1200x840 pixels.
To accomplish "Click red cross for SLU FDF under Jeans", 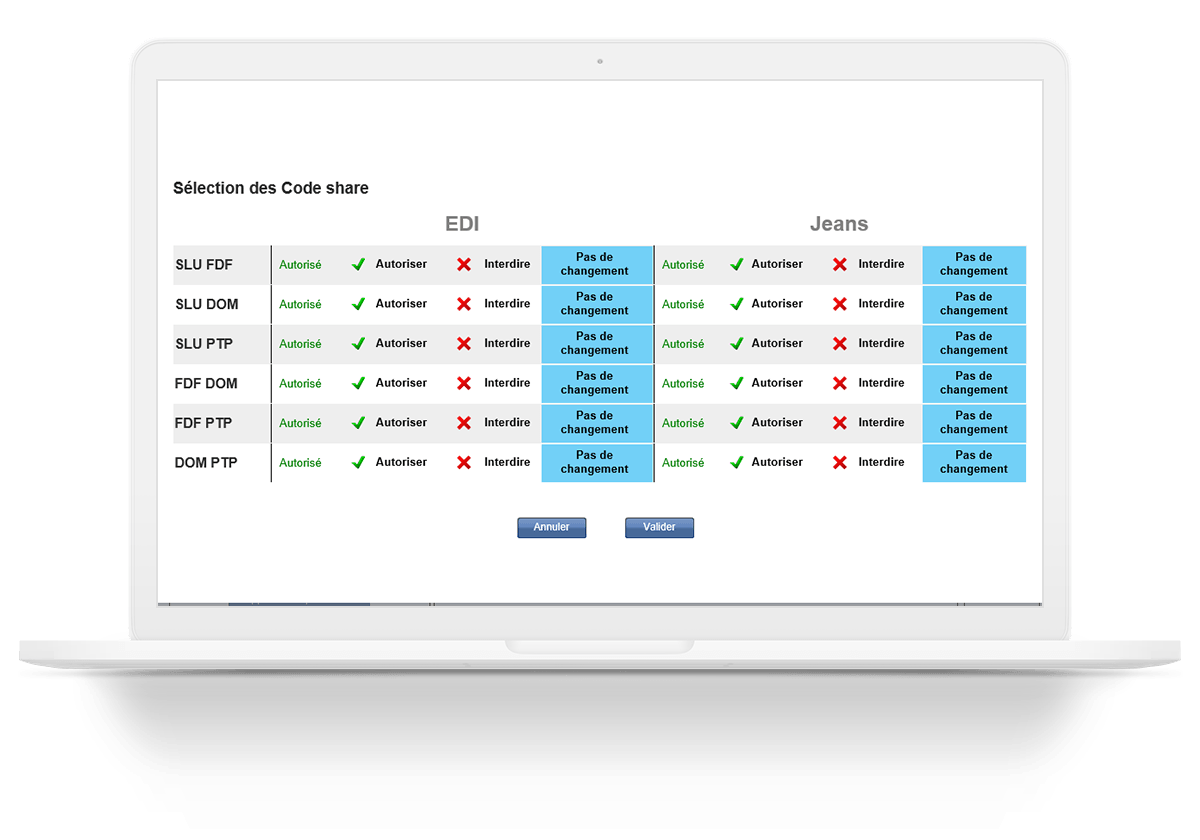I will pos(840,265).
